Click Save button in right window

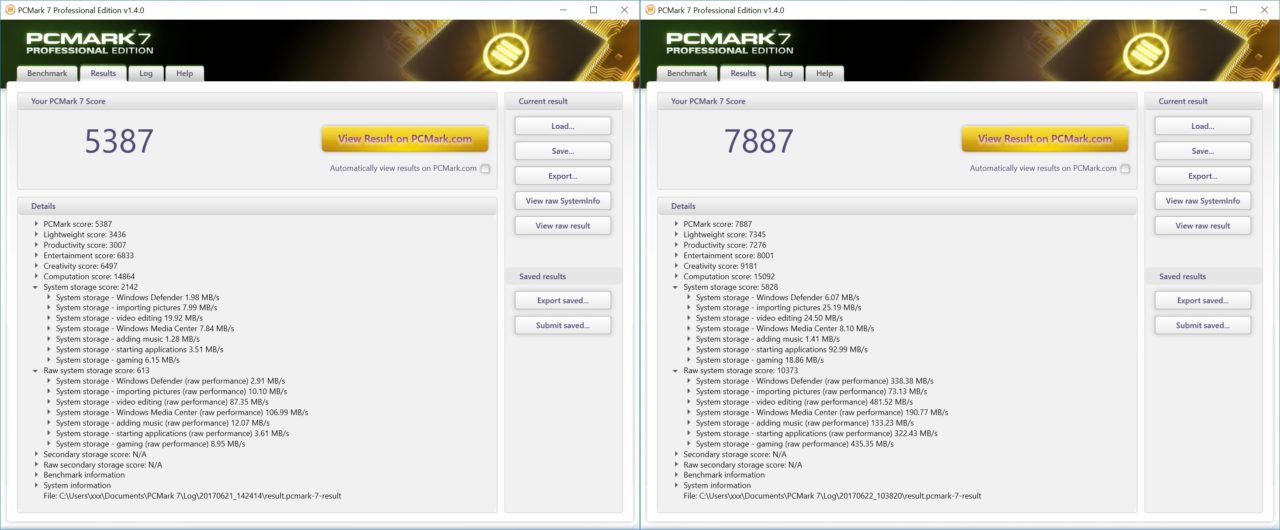[x=1203, y=151]
